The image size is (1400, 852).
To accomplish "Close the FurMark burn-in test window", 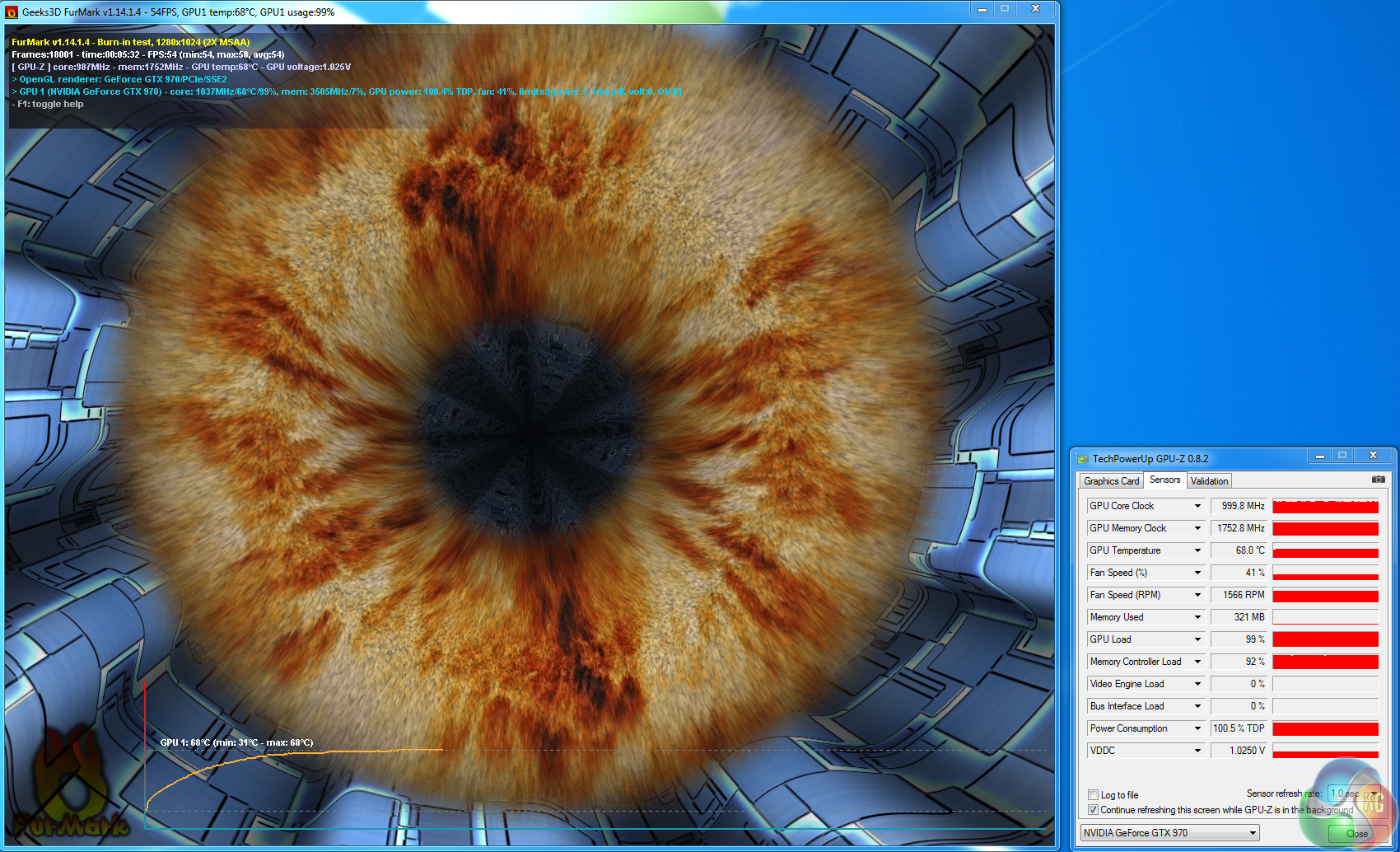I will coord(1036,9).
